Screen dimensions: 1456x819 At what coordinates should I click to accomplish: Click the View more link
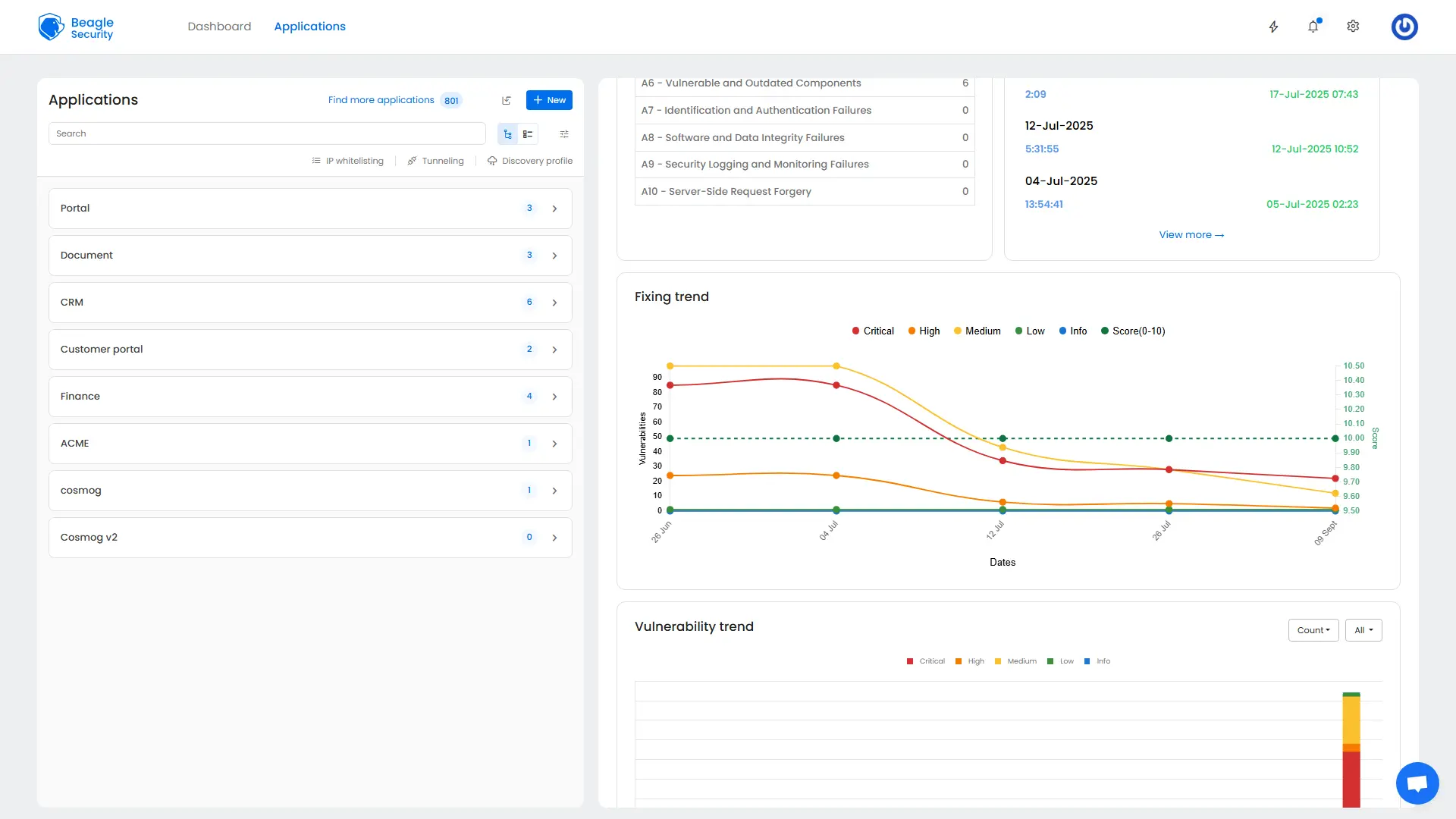(x=1191, y=235)
